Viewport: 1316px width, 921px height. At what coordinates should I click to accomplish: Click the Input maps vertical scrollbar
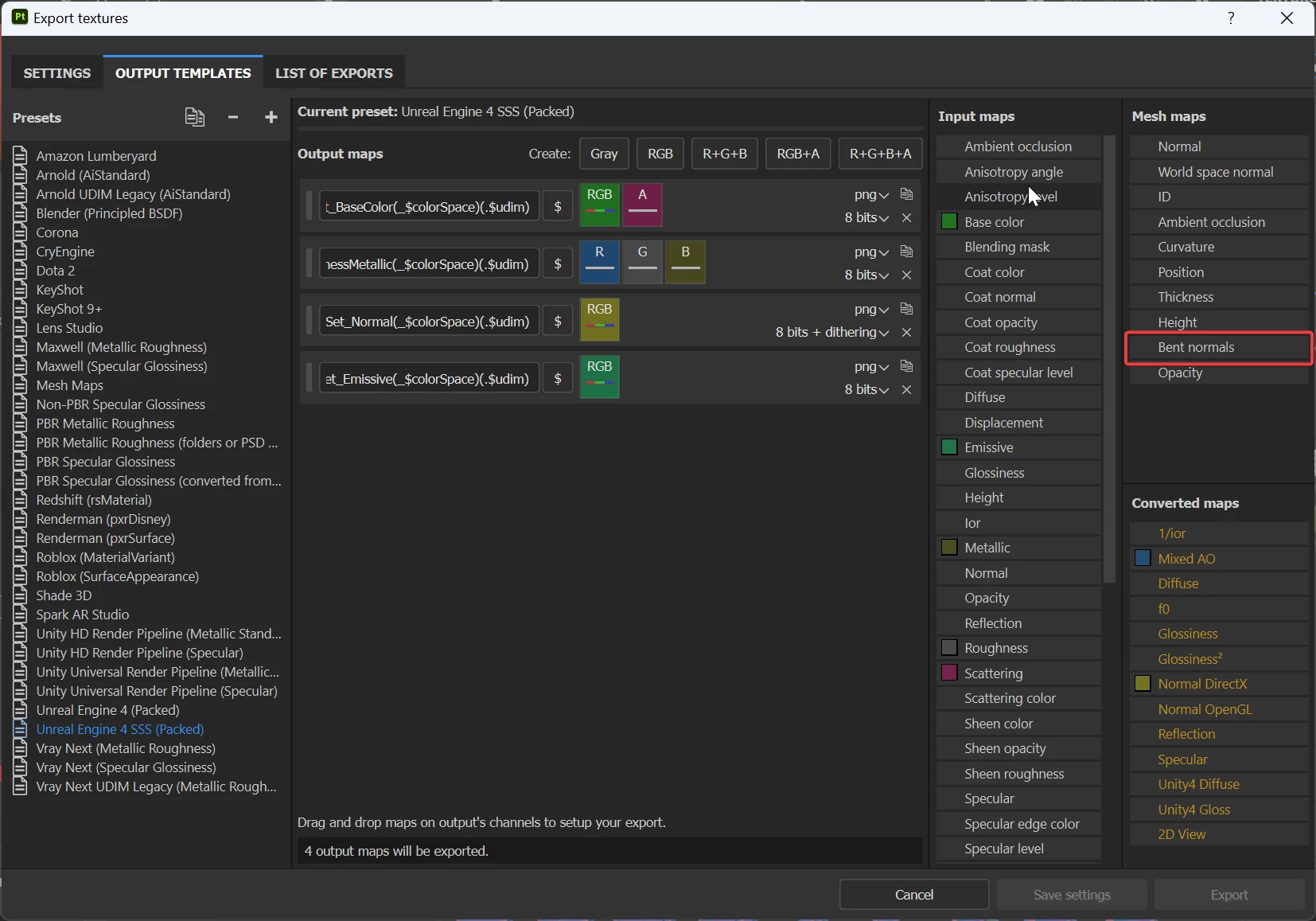coord(1110,358)
